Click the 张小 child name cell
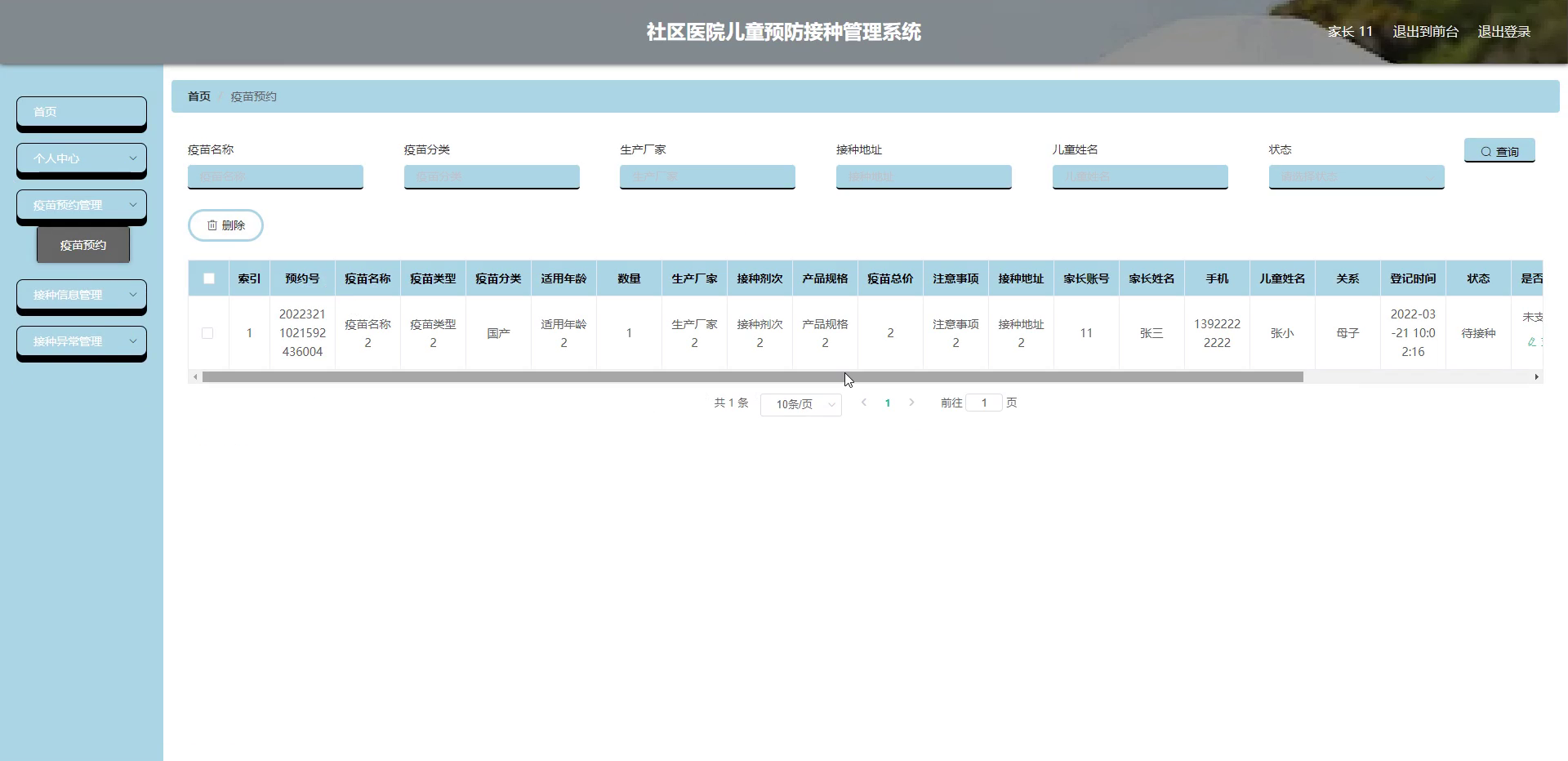Screen dimensions: 1568x761 point(1282,333)
